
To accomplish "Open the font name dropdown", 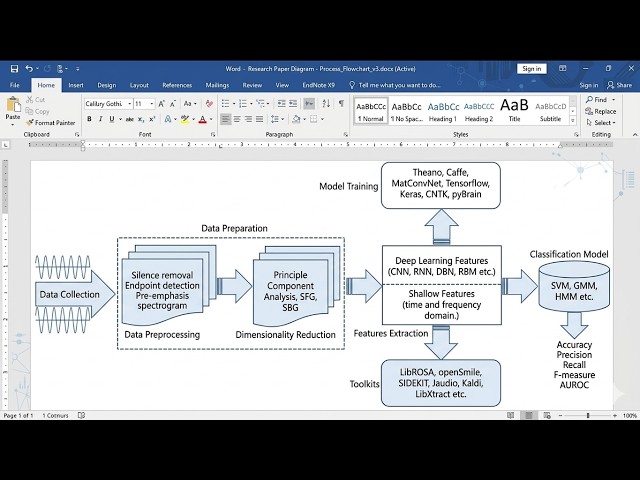I will [130, 104].
